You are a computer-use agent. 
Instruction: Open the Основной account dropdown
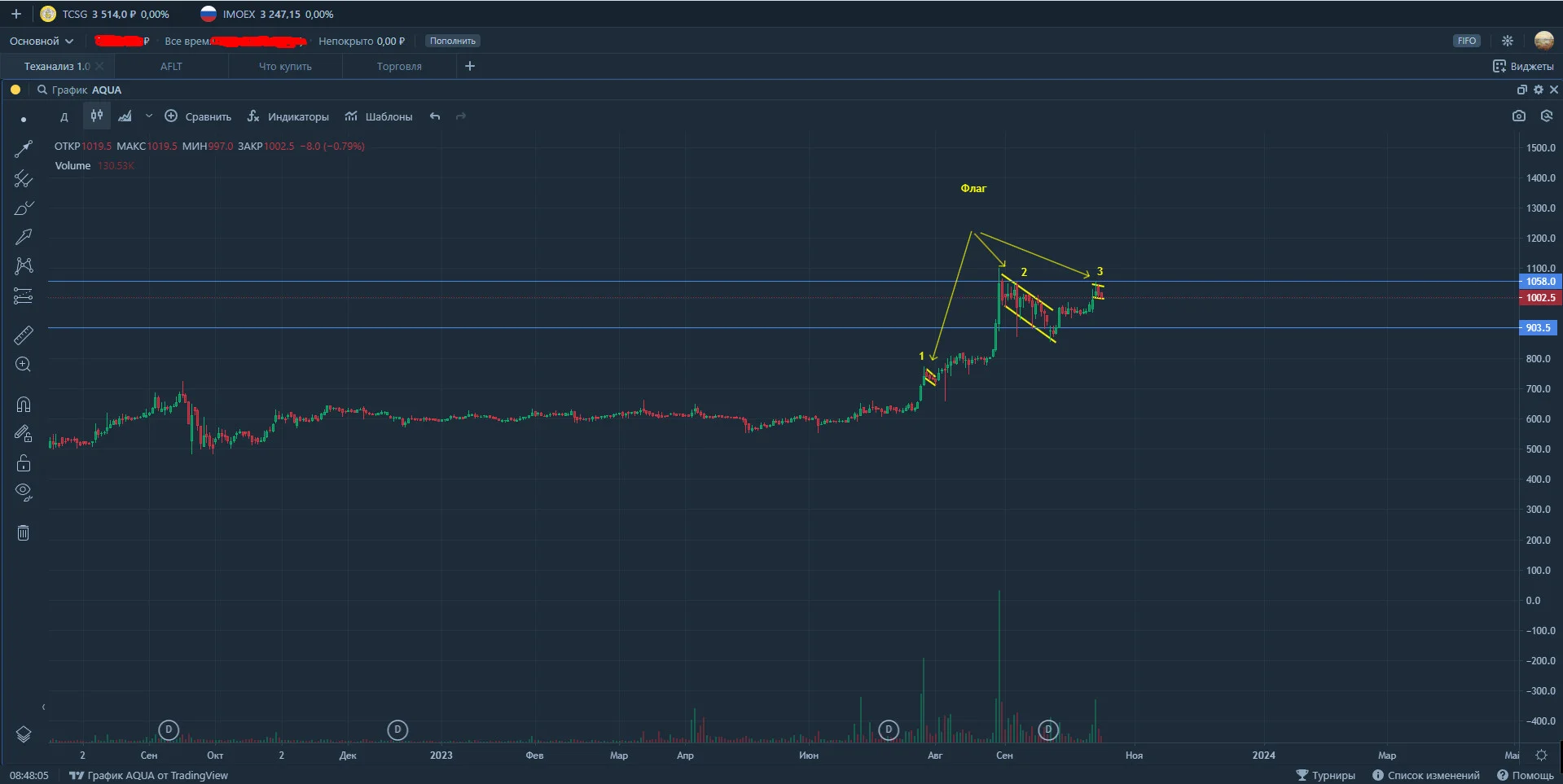click(x=42, y=41)
